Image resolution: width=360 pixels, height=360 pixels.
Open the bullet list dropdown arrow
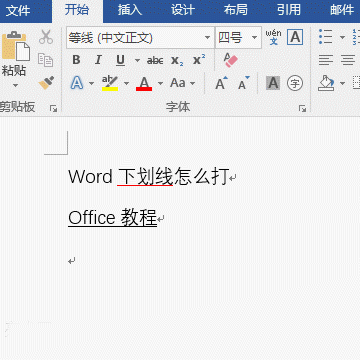pyautogui.click(x=342, y=37)
